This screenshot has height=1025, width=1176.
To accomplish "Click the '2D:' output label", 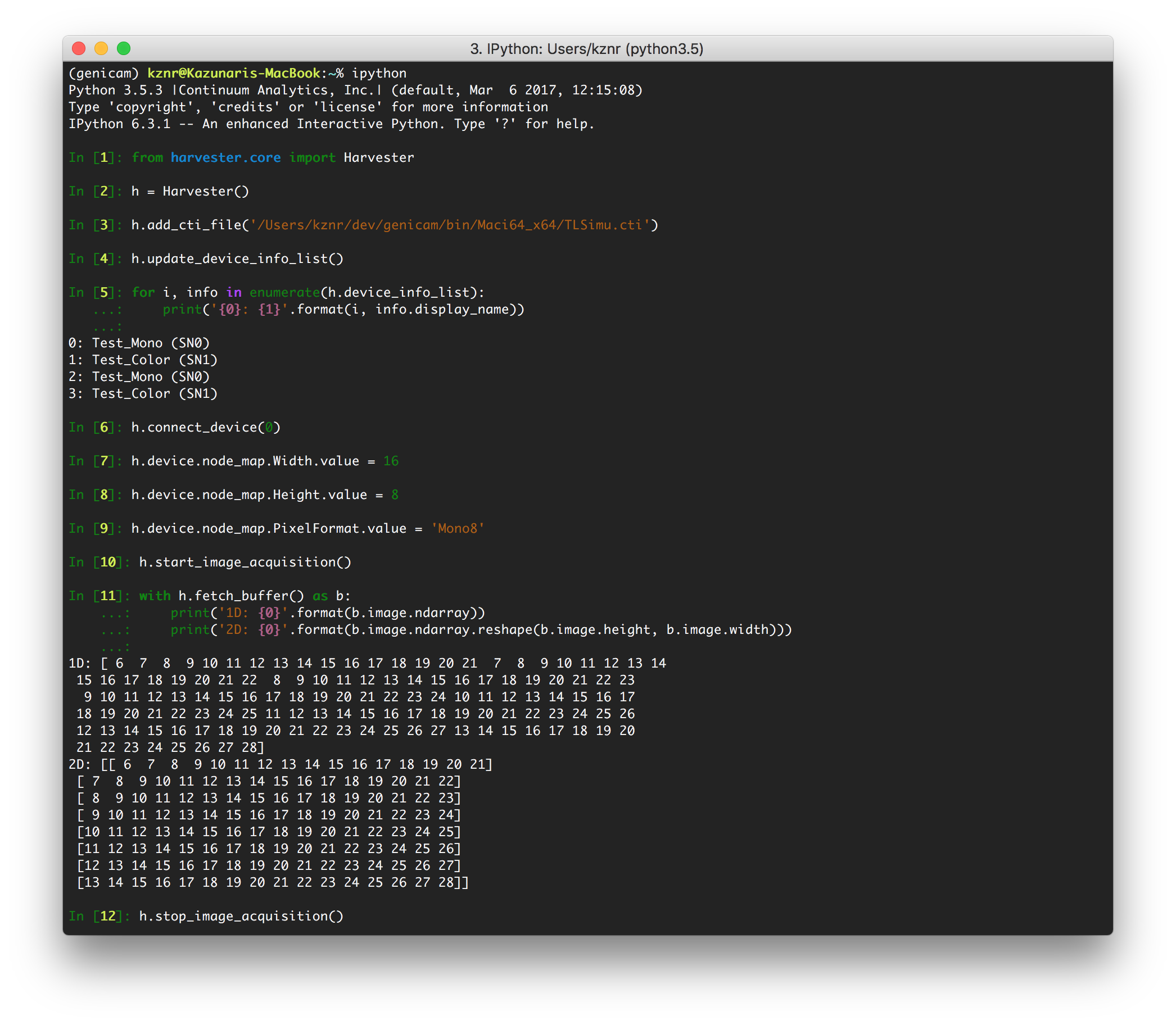I will tap(80, 765).
